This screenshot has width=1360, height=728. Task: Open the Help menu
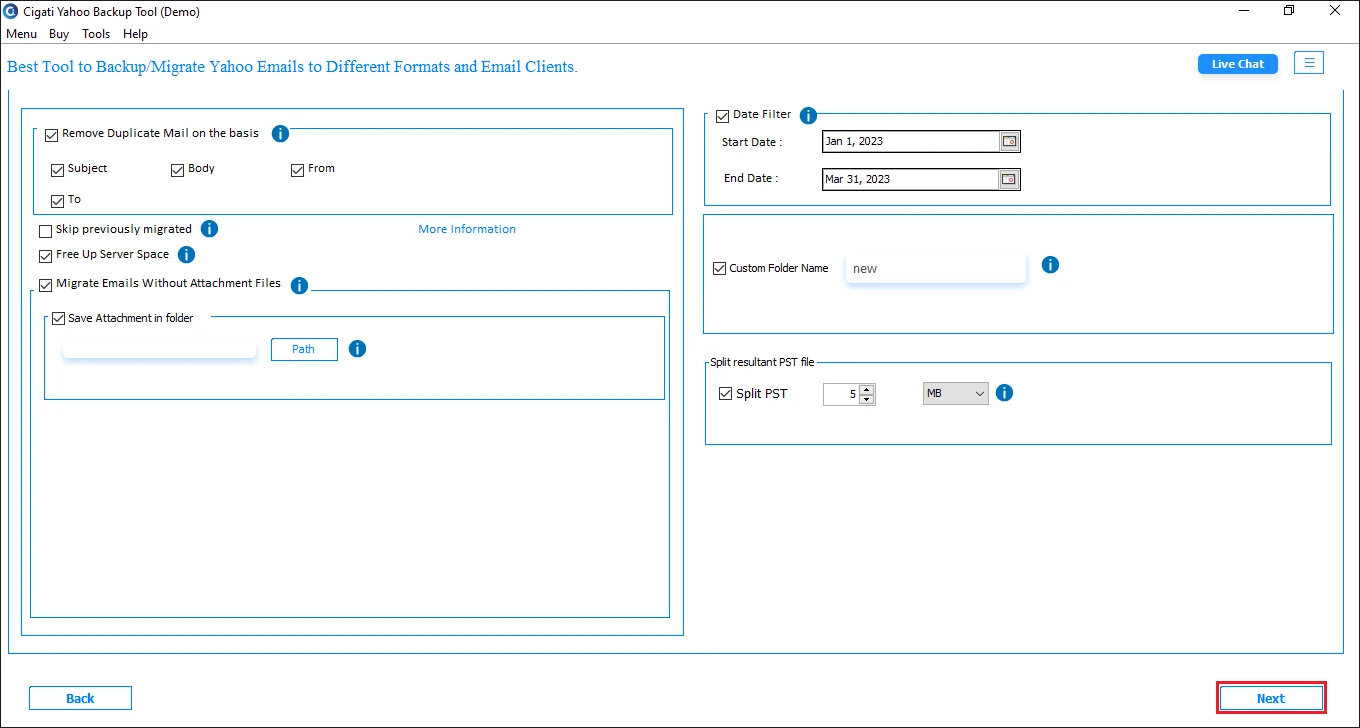tap(135, 34)
